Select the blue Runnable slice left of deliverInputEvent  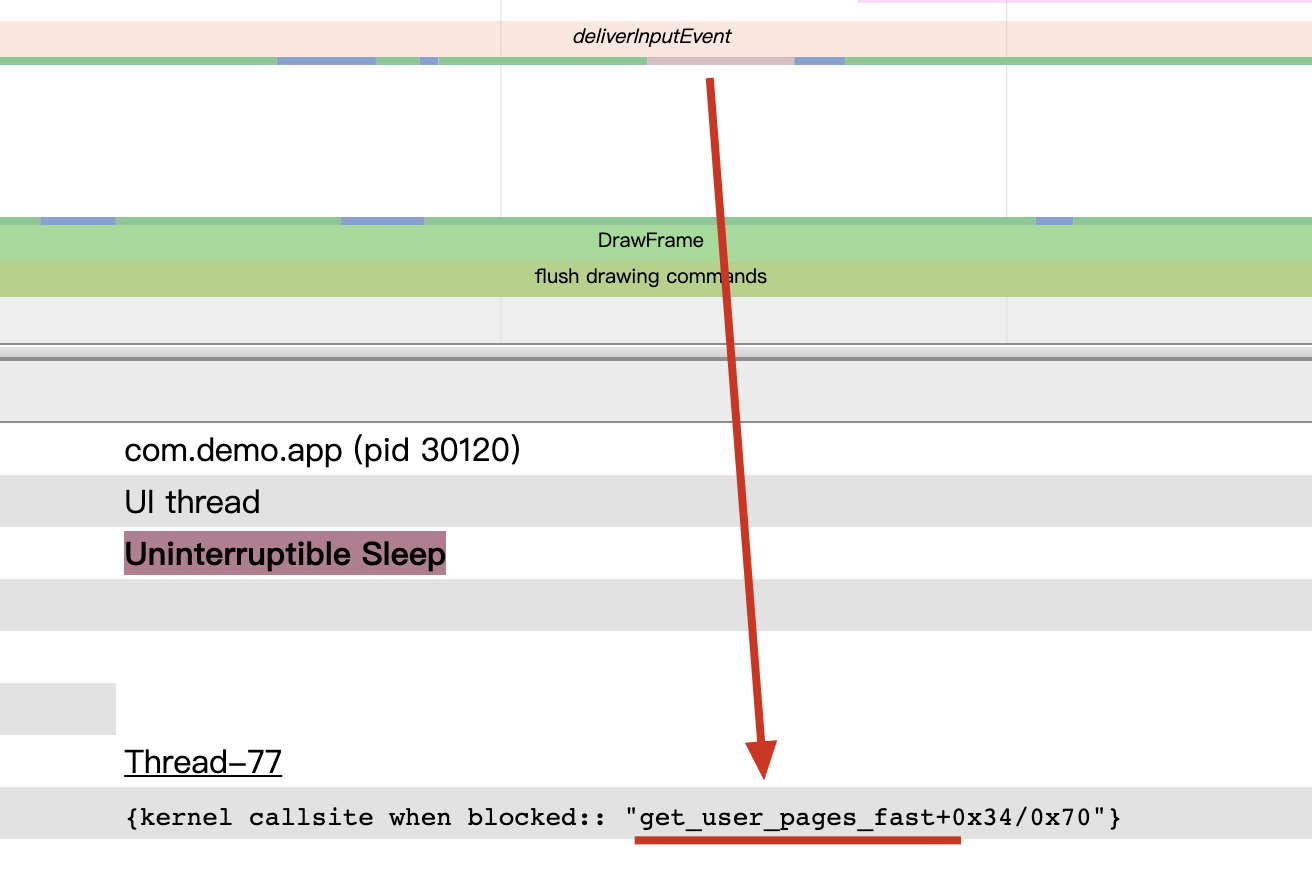(325, 62)
